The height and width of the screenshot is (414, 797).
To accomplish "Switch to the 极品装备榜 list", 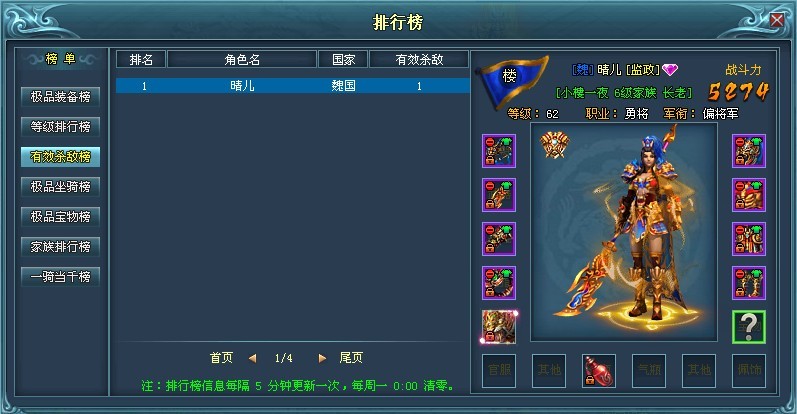I will tap(60, 97).
